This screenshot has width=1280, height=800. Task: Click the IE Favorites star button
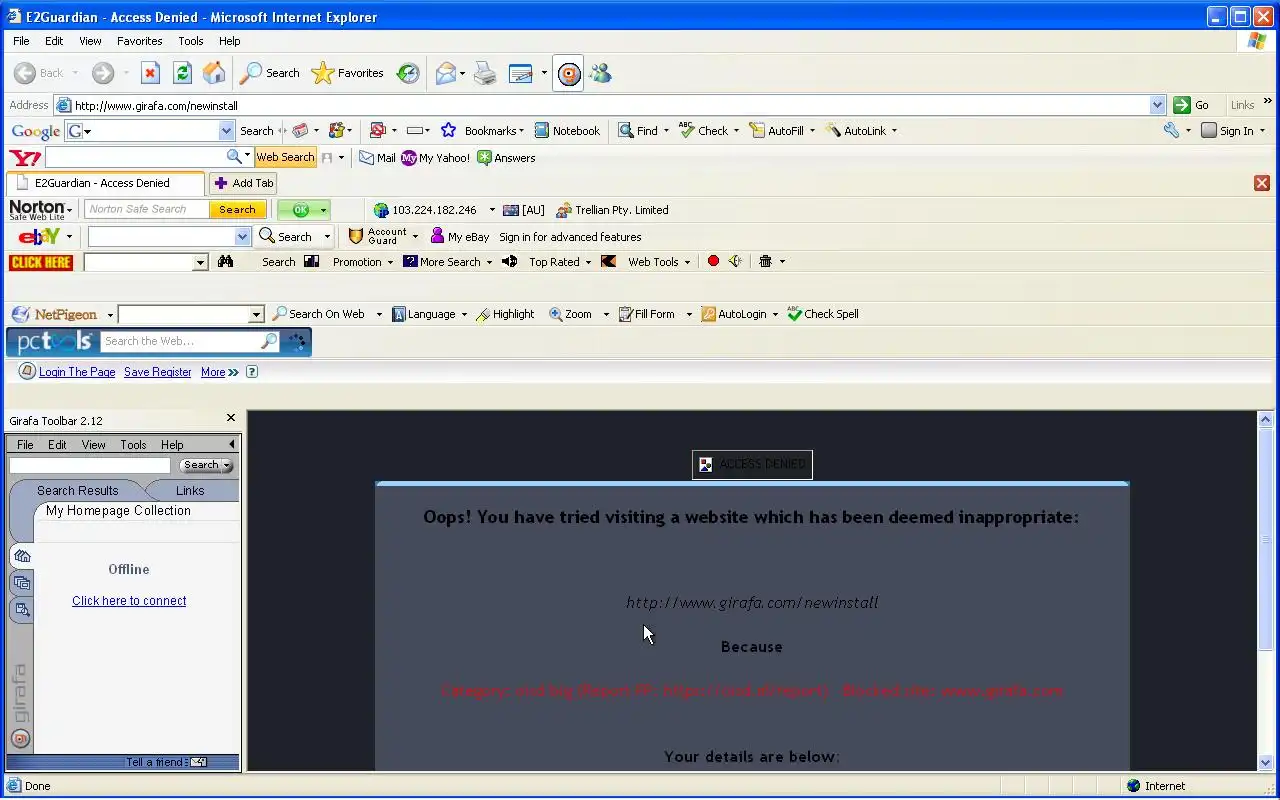point(348,73)
